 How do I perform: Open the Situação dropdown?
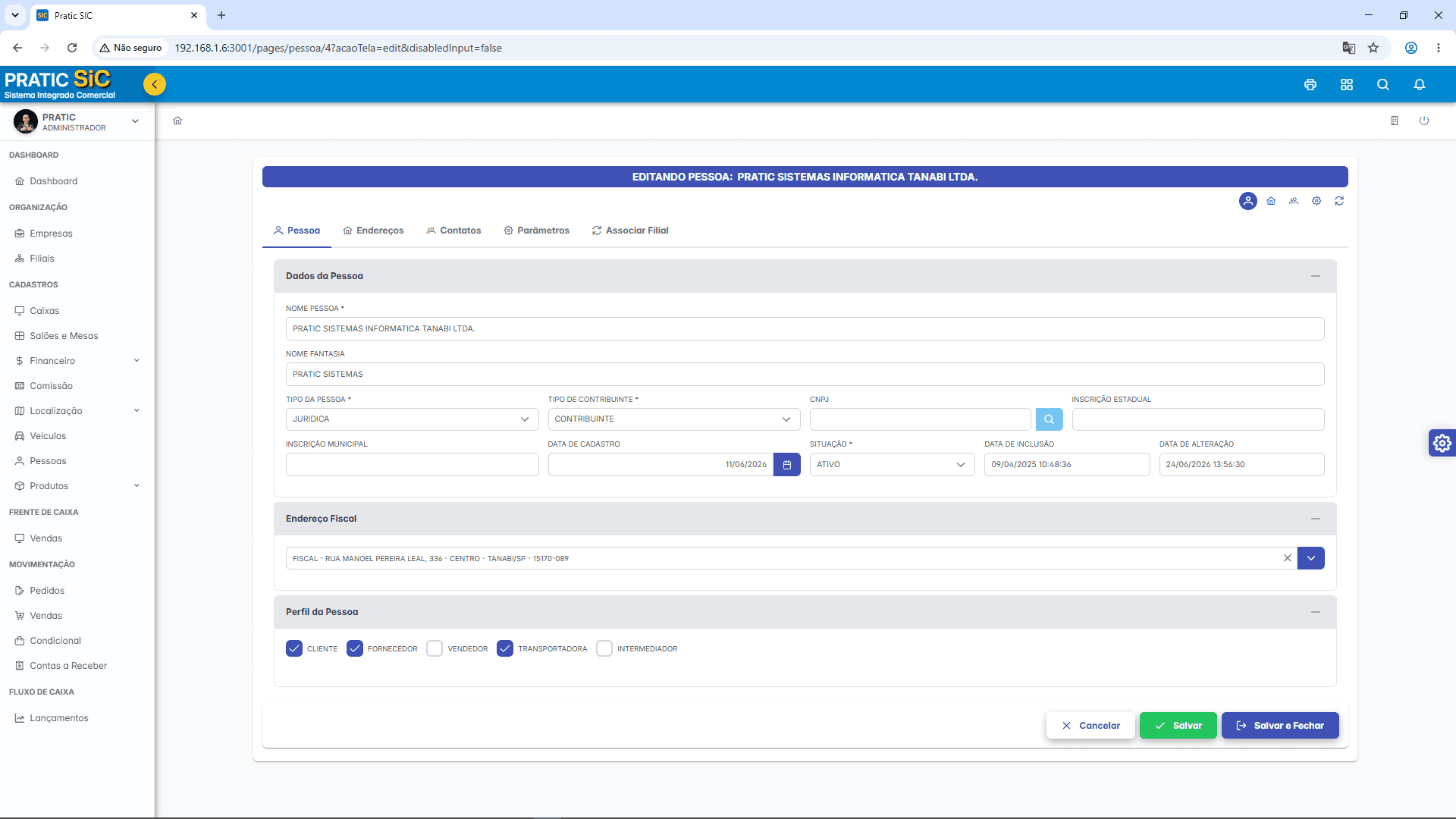tap(892, 465)
